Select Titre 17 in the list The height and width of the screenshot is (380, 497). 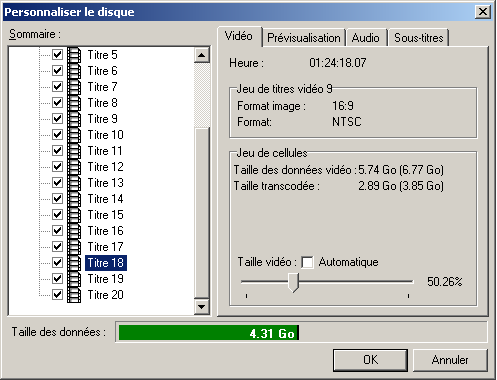click(x=106, y=247)
